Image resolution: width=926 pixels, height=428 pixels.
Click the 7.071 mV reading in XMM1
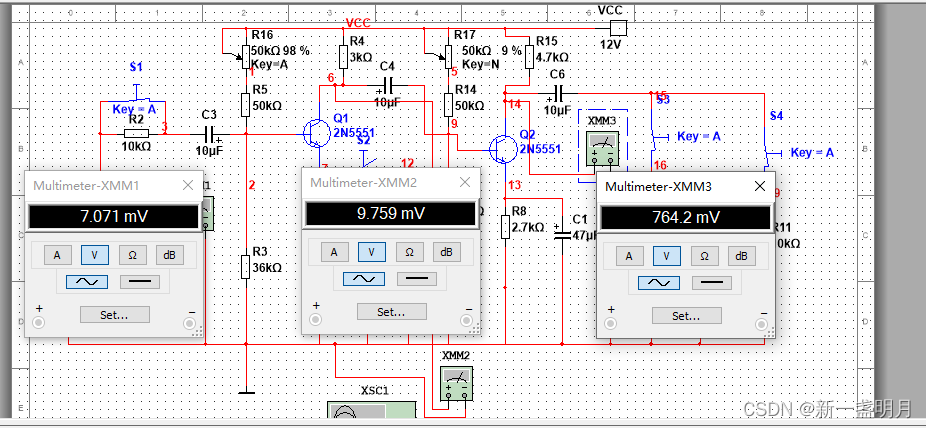[114, 217]
